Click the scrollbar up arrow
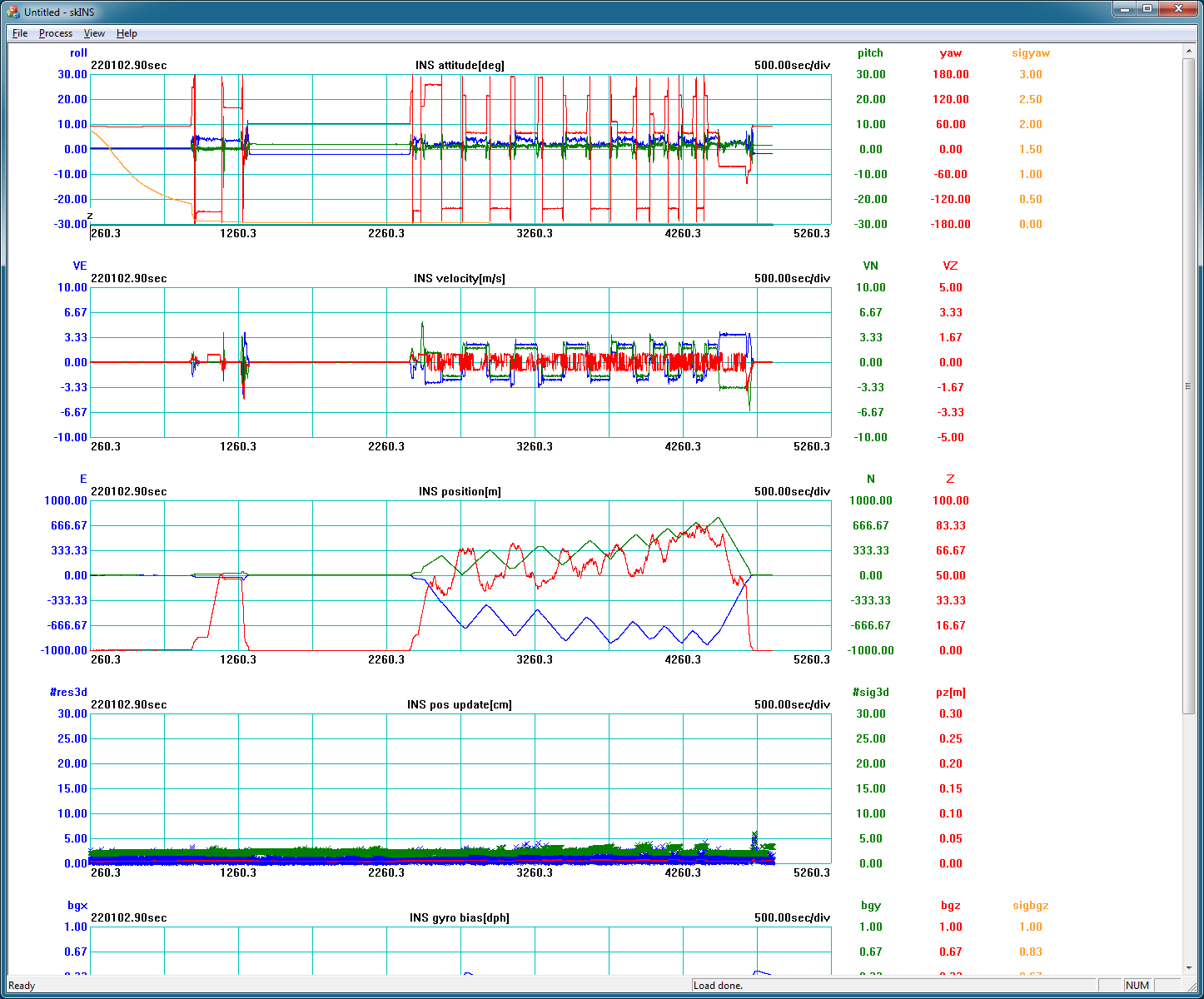This screenshot has width=1204, height=999. point(1189,52)
